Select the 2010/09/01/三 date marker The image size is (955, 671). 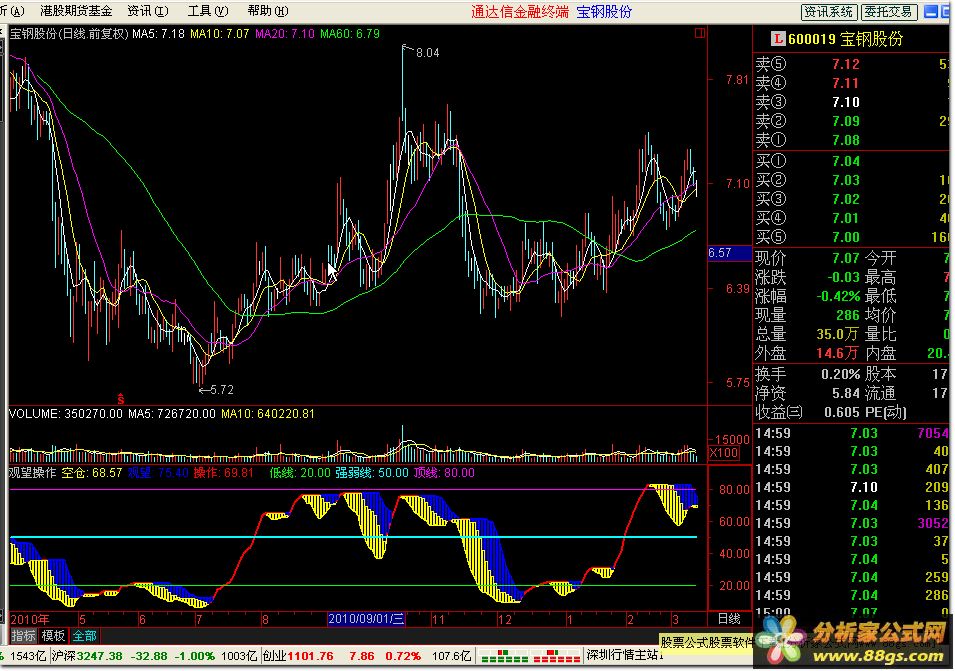click(x=366, y=619)
